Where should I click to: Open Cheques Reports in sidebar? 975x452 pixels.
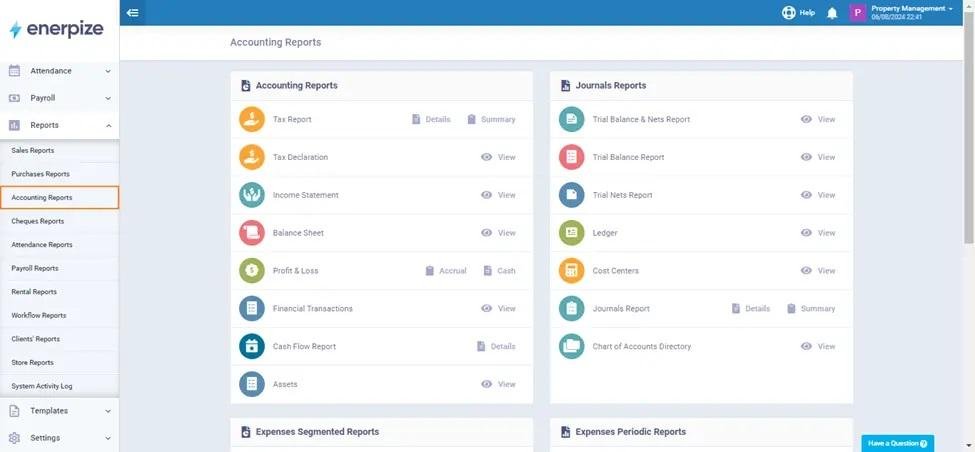tap(37, 221)
